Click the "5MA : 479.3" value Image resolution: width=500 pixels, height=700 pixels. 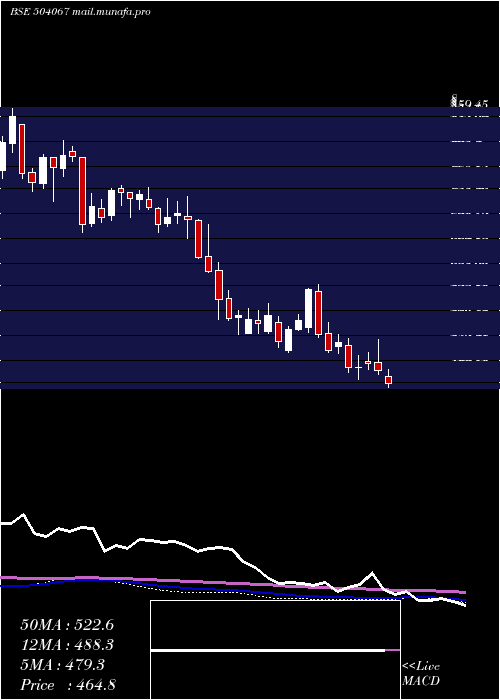pos(62,665)
